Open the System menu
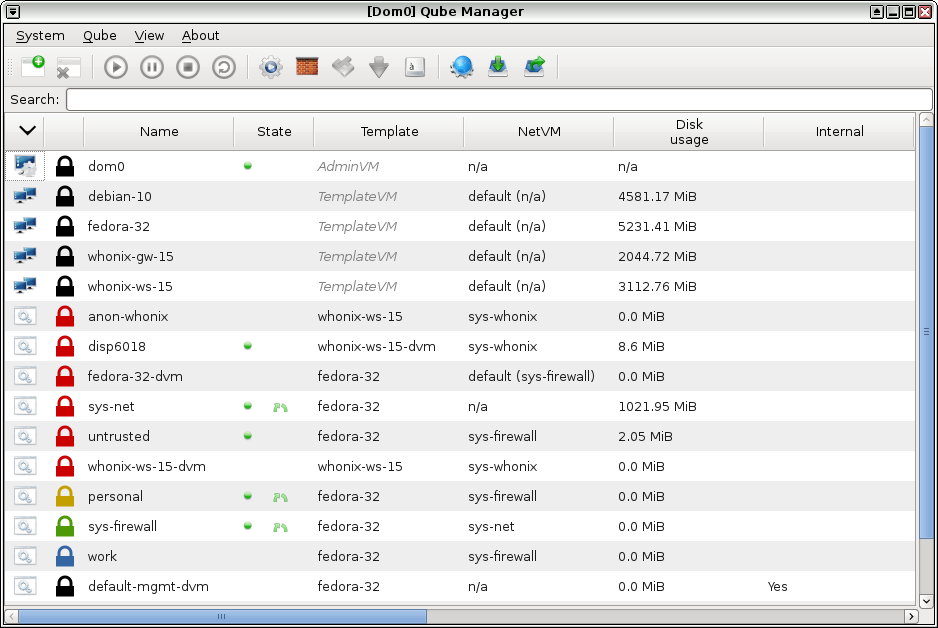The width and height of the screenshot is (938, 628). click(40, 35)
